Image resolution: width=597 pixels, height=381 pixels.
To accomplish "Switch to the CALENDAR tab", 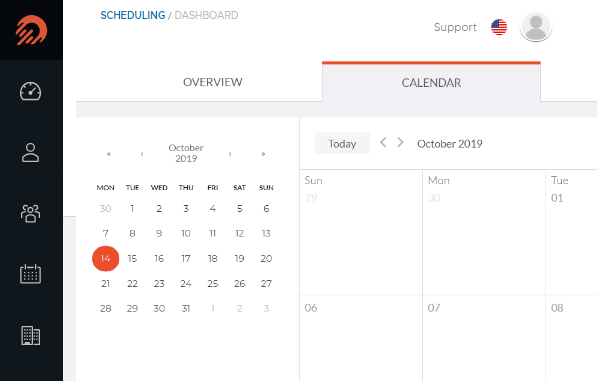I will (431, 83).
